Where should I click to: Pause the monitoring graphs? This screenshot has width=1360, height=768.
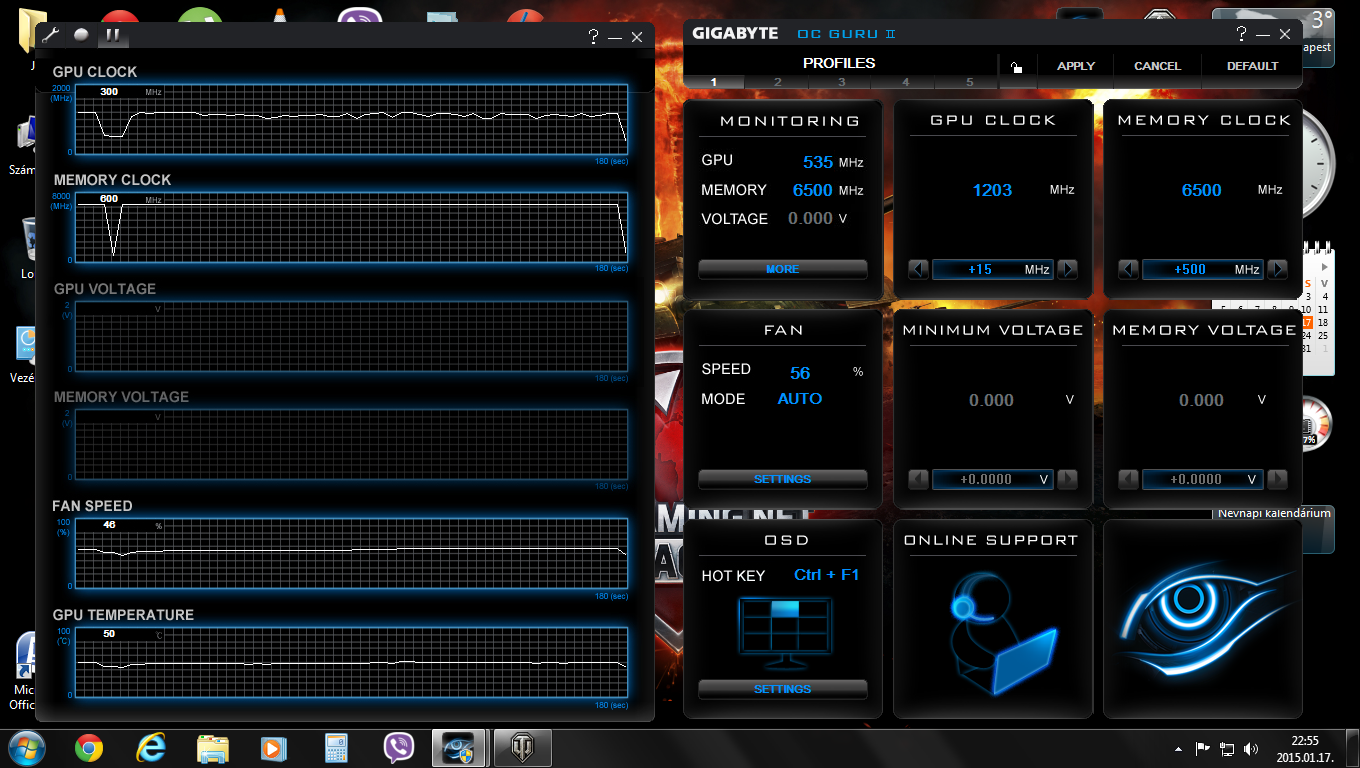coord(113,35)
